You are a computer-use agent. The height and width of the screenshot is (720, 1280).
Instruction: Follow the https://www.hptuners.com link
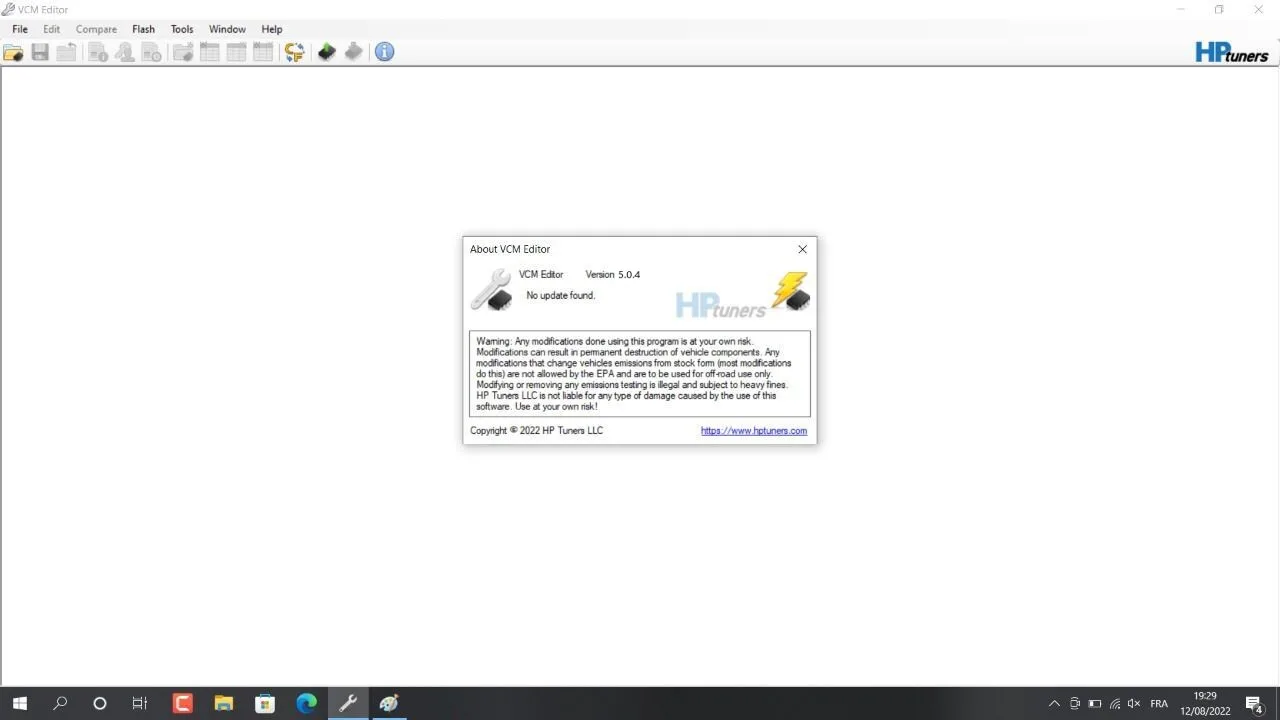(x=754, y=431)
